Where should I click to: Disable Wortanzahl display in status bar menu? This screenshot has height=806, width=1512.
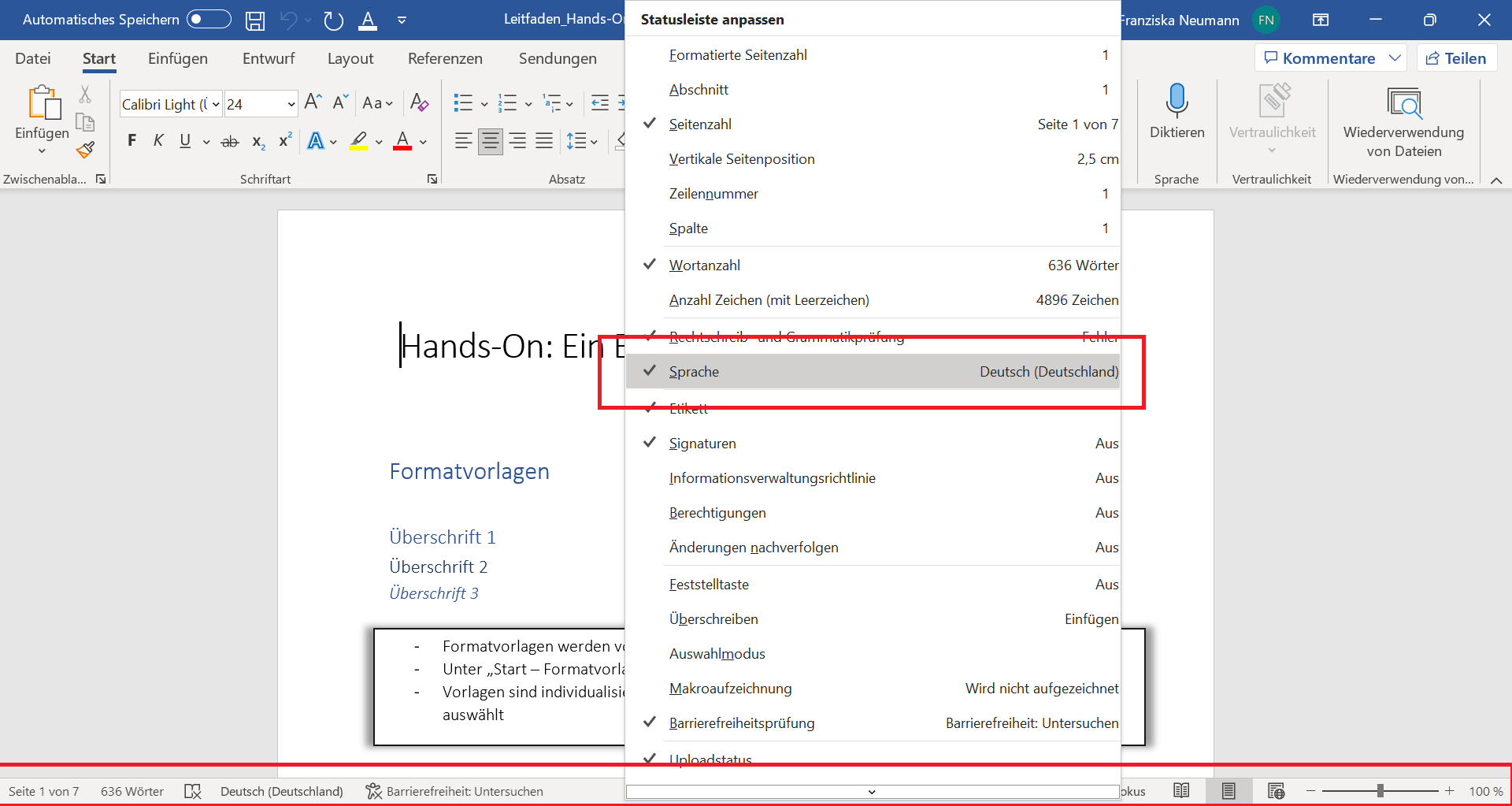[x=704, y=265]
